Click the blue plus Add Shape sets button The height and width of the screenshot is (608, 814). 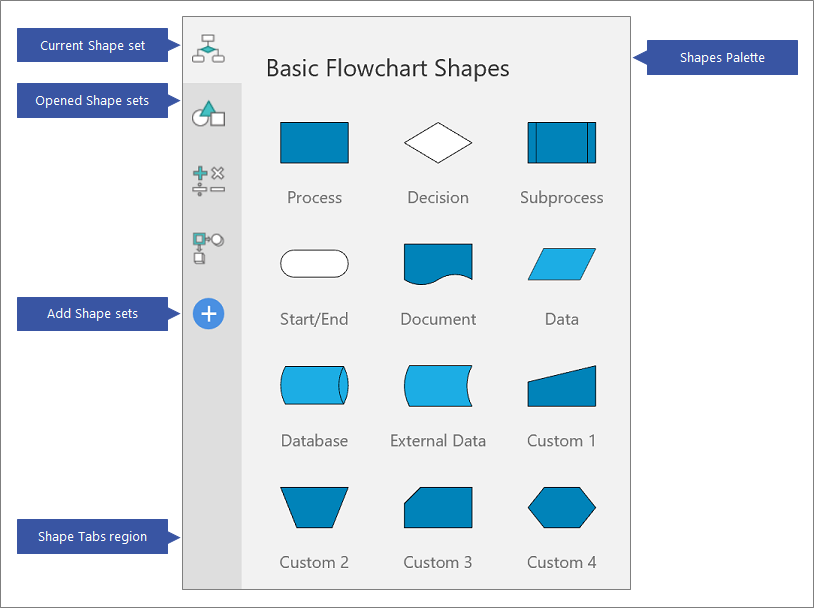click(x=208, y=313)
